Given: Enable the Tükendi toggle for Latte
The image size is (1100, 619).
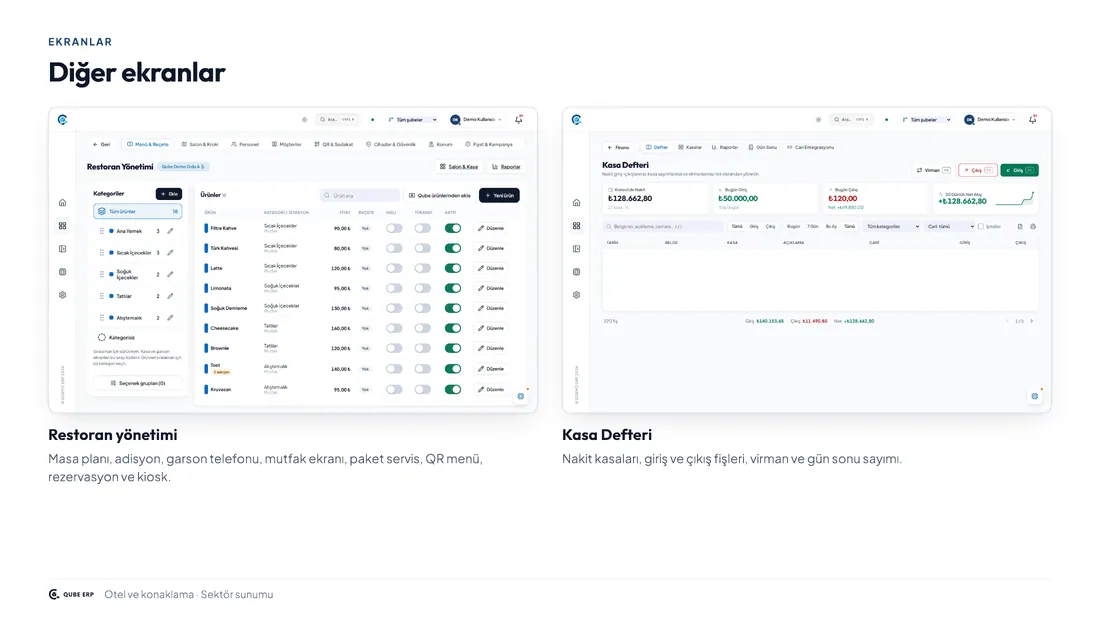Looking at the screenshot, I should pos(422,268).
